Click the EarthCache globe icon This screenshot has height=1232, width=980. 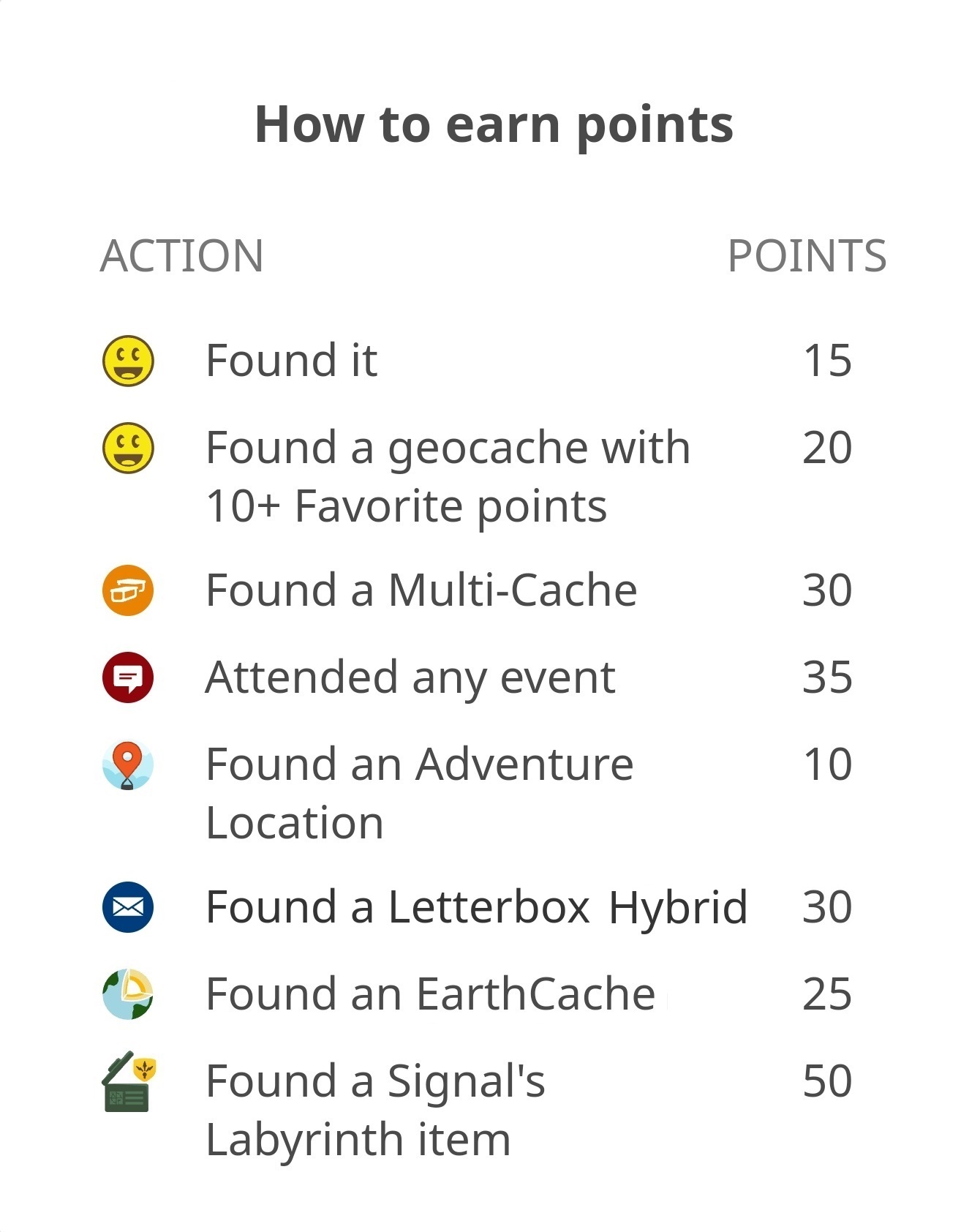coord(128,994)
